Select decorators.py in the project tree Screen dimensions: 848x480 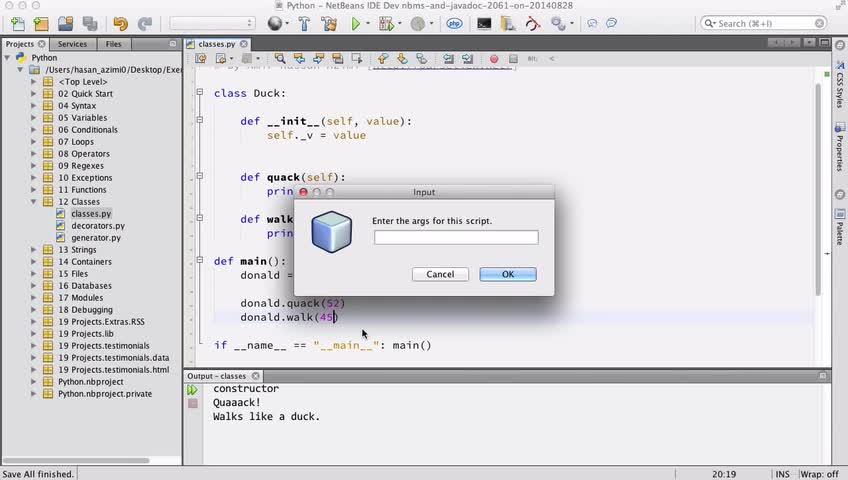97,225
